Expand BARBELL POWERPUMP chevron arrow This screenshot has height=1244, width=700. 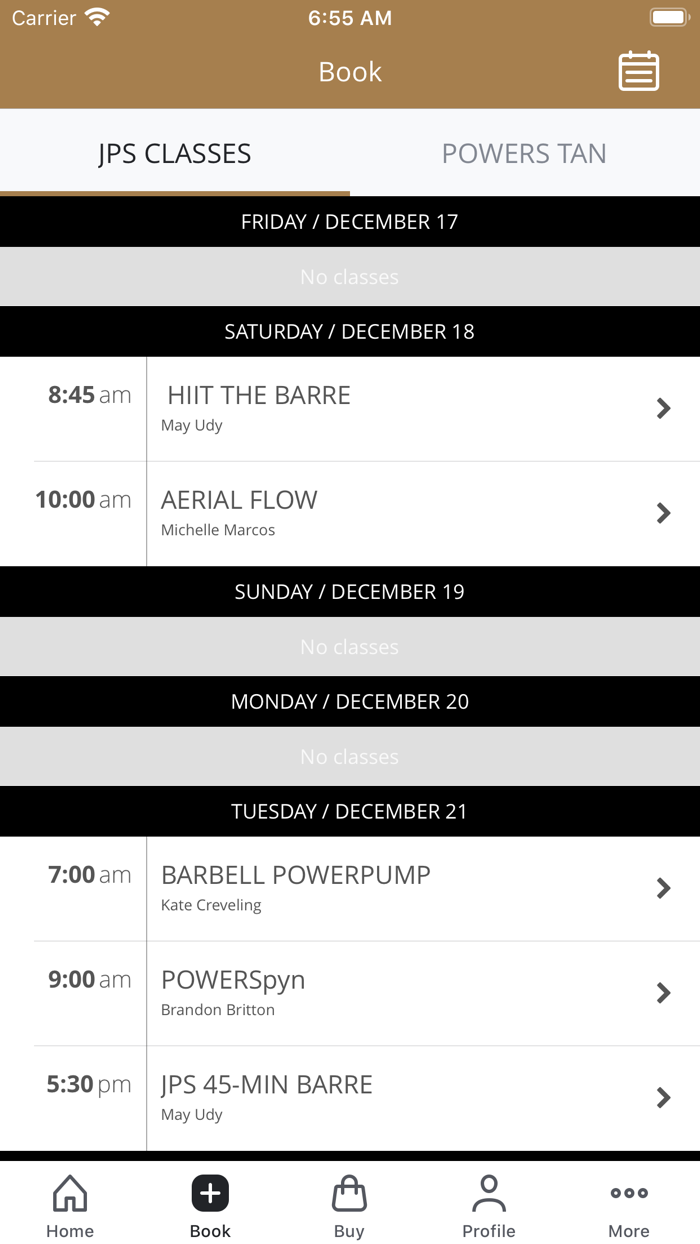(x=663, y=888)
